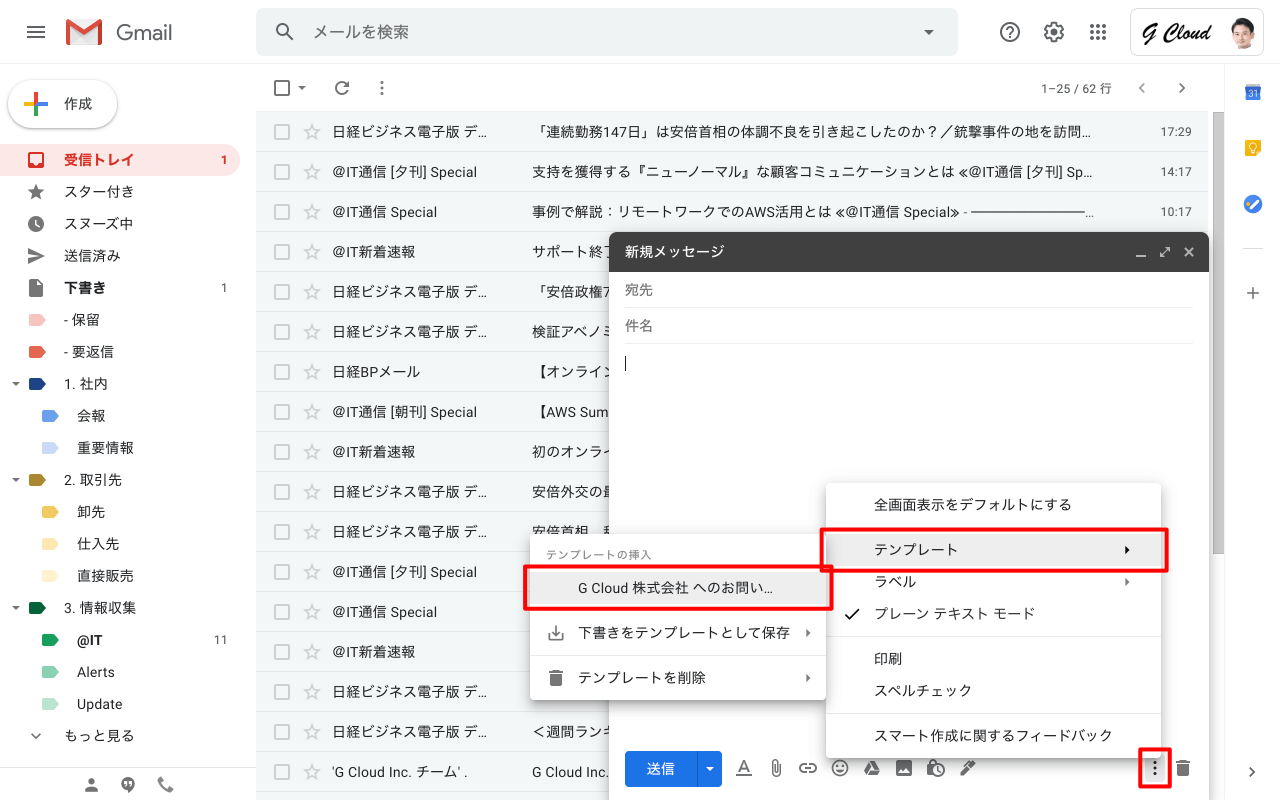Viewport: 1280px width, 800px height.
Task: Toggle プレーン テキスト モード check item
Action: 993,614
